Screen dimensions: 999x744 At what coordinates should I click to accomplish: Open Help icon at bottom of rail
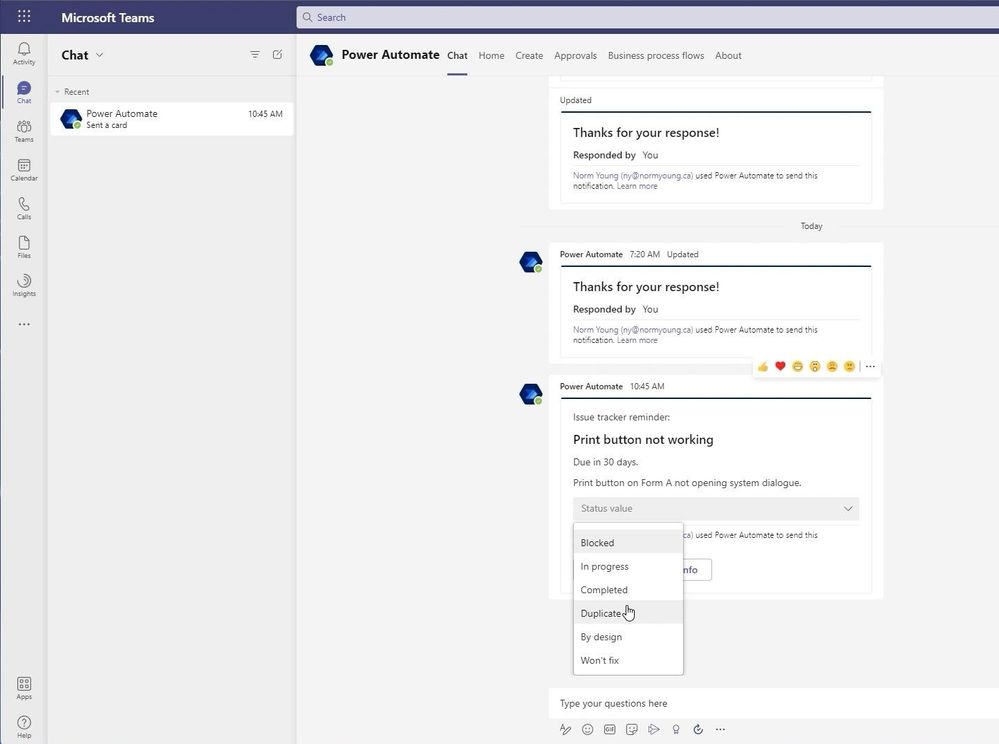pos(24,727)
